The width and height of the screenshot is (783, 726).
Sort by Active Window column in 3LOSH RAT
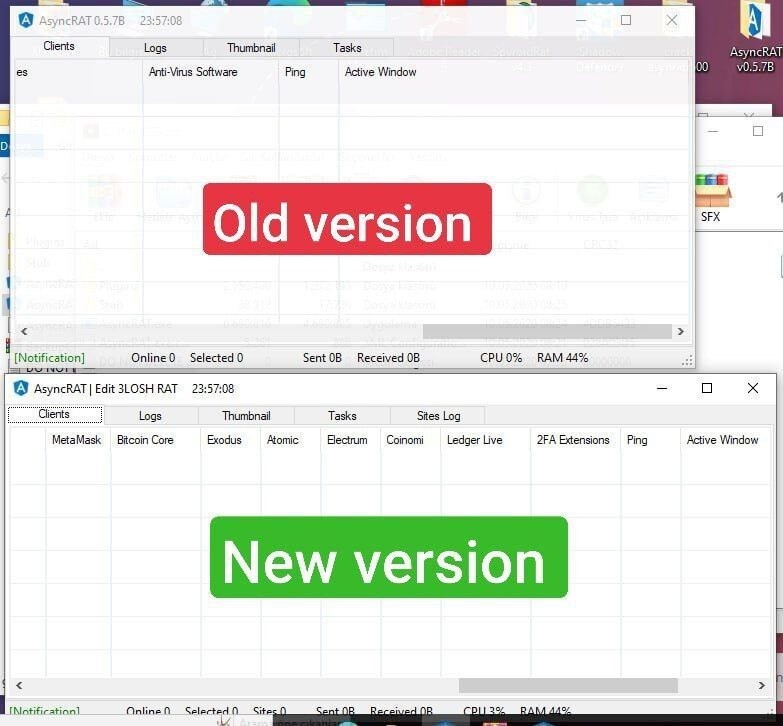pyautogui.click(x=725, y=440)
